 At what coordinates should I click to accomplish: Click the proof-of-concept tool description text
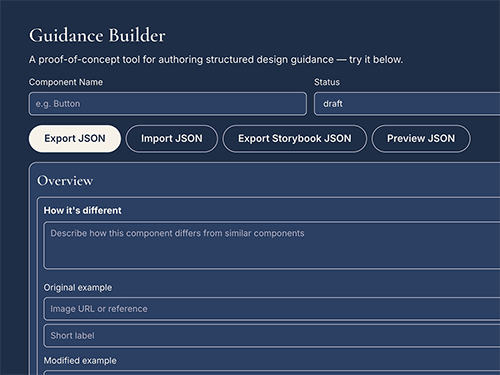pos(216,60)
